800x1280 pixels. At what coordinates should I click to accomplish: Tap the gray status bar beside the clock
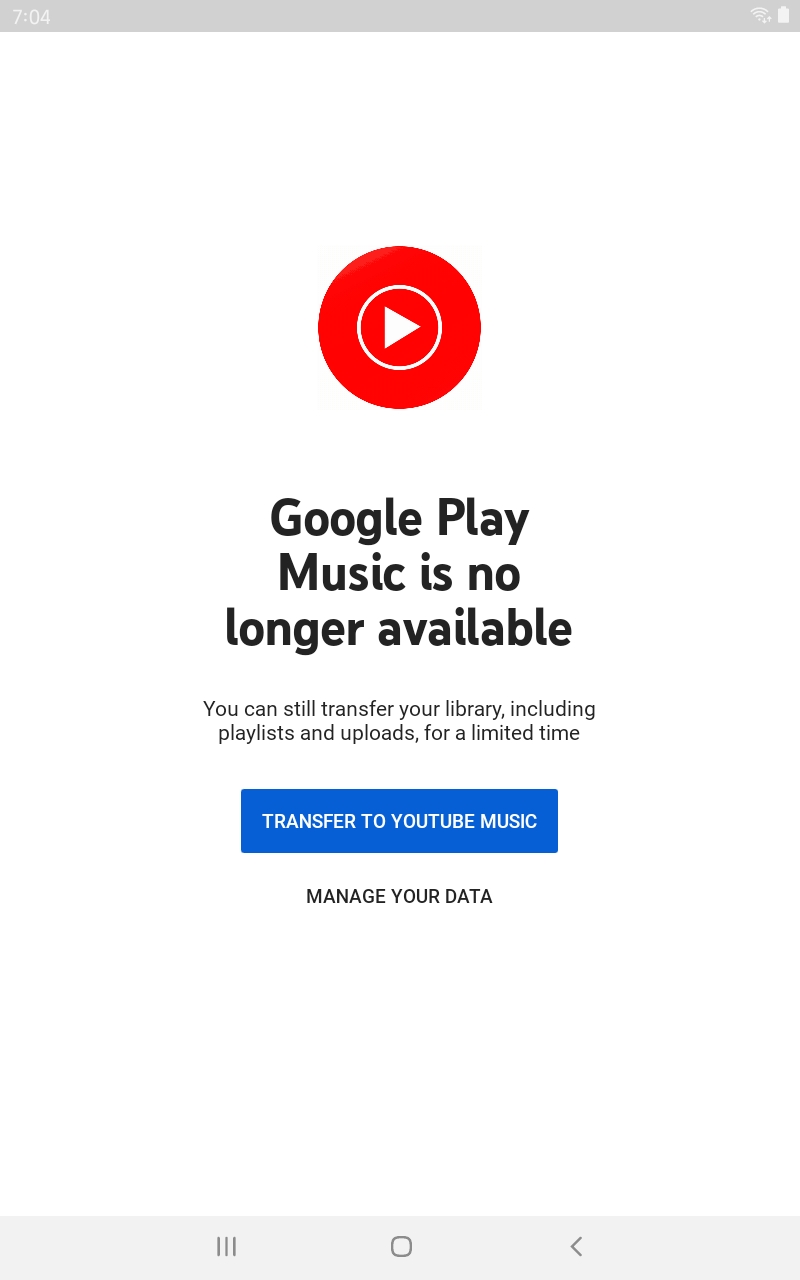coord(400,16)
